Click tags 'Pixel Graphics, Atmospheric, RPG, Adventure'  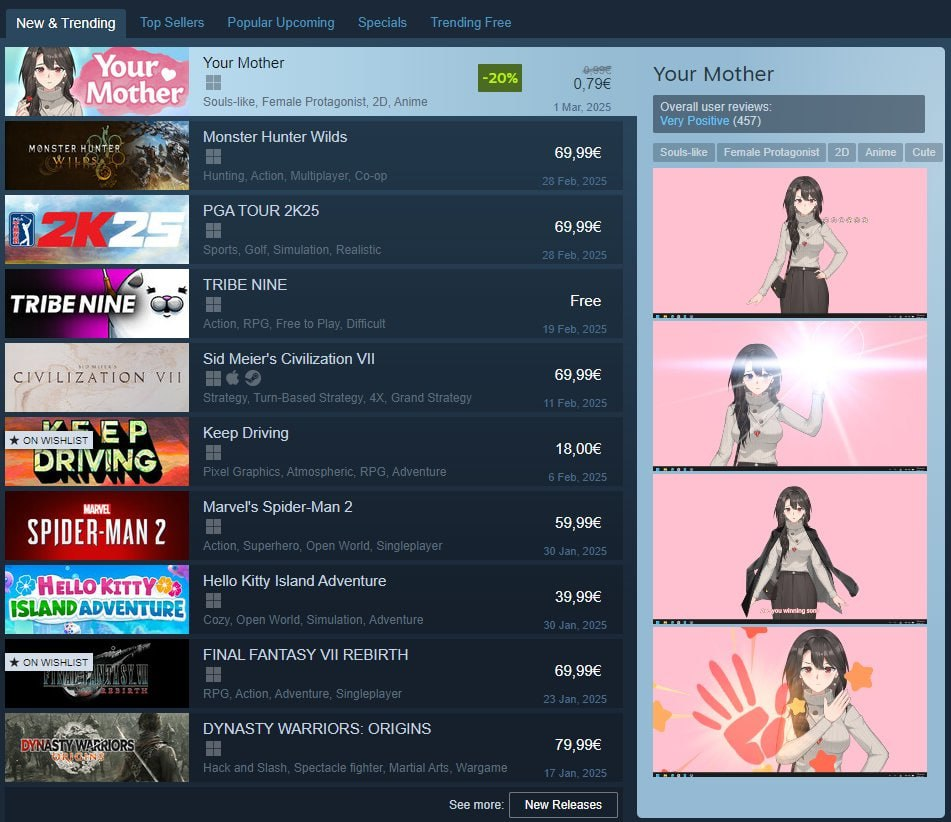point(324,472)
